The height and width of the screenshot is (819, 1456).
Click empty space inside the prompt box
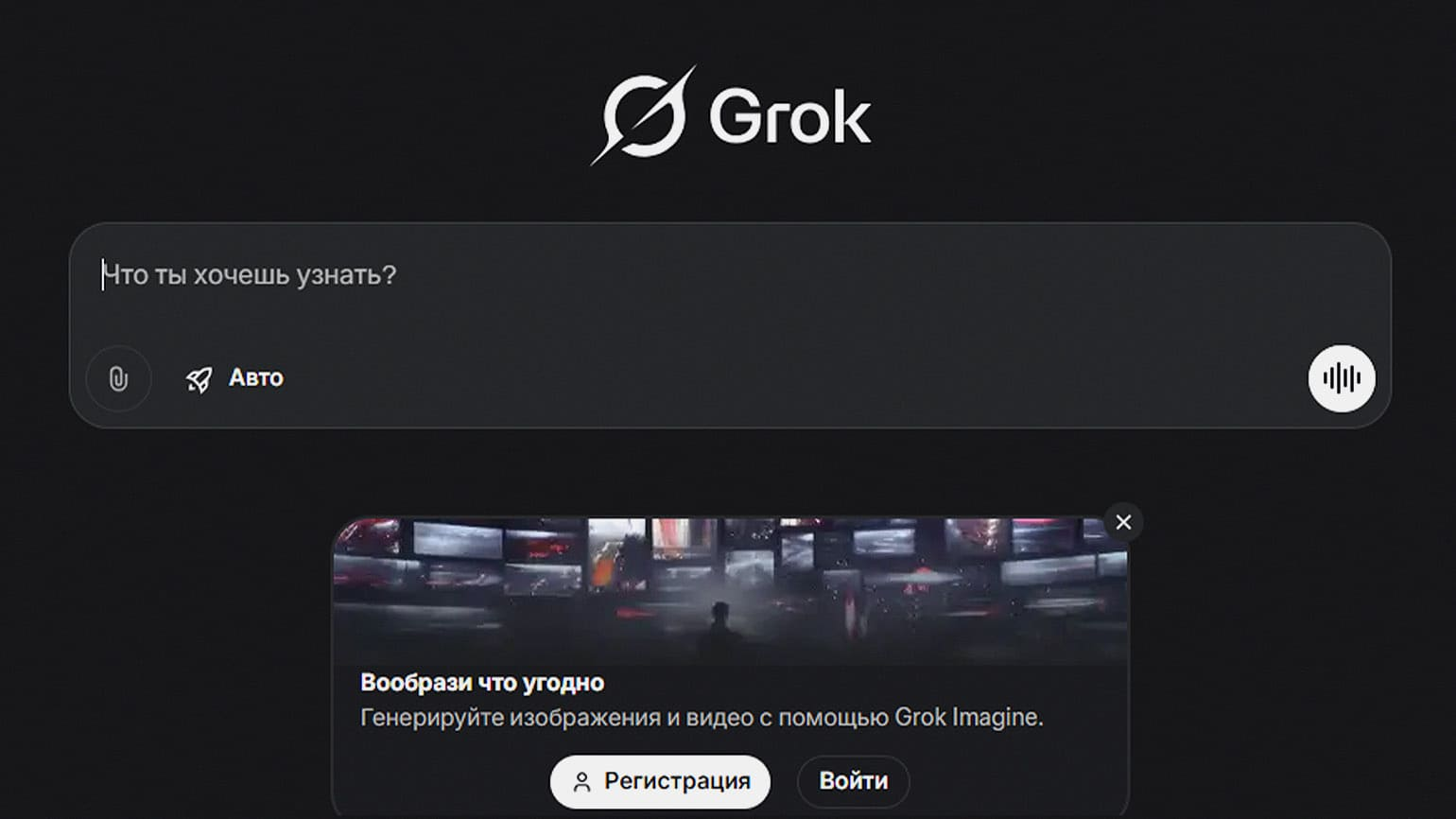point(756,312)
